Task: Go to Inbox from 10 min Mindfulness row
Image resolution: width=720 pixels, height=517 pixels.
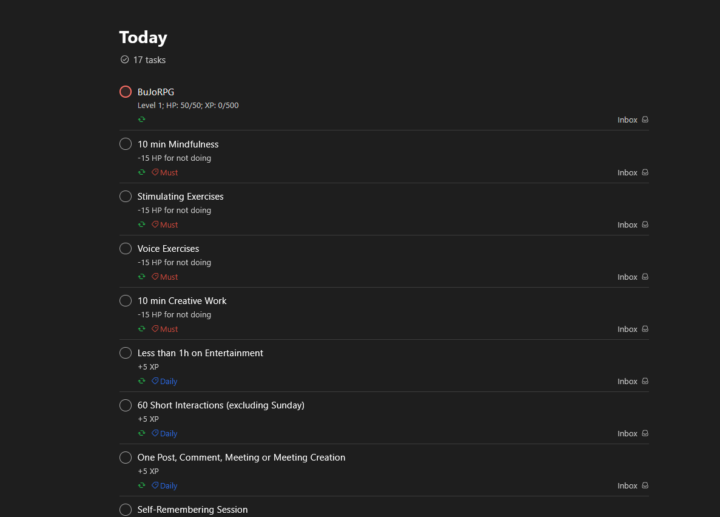Action: tap(633, 173)
